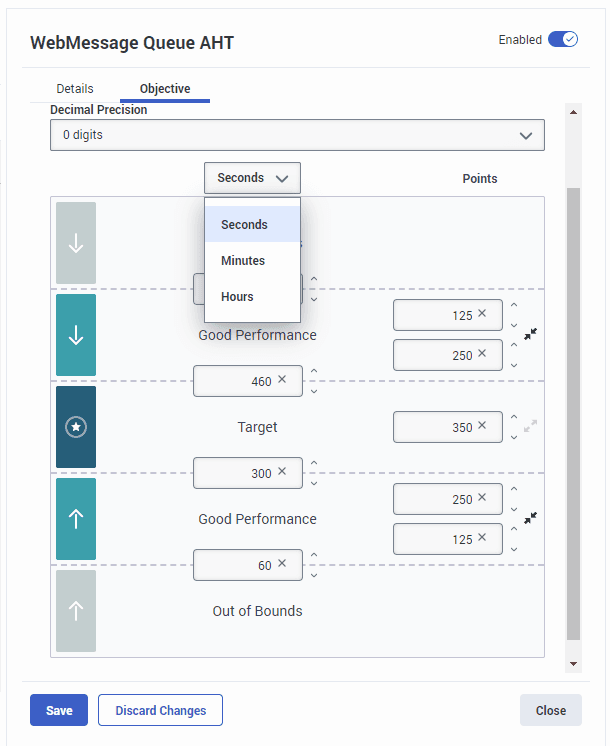610x746 pixels.
Task: Collapse the Seconds unit dropdown
Action: [x=252, y=178]
